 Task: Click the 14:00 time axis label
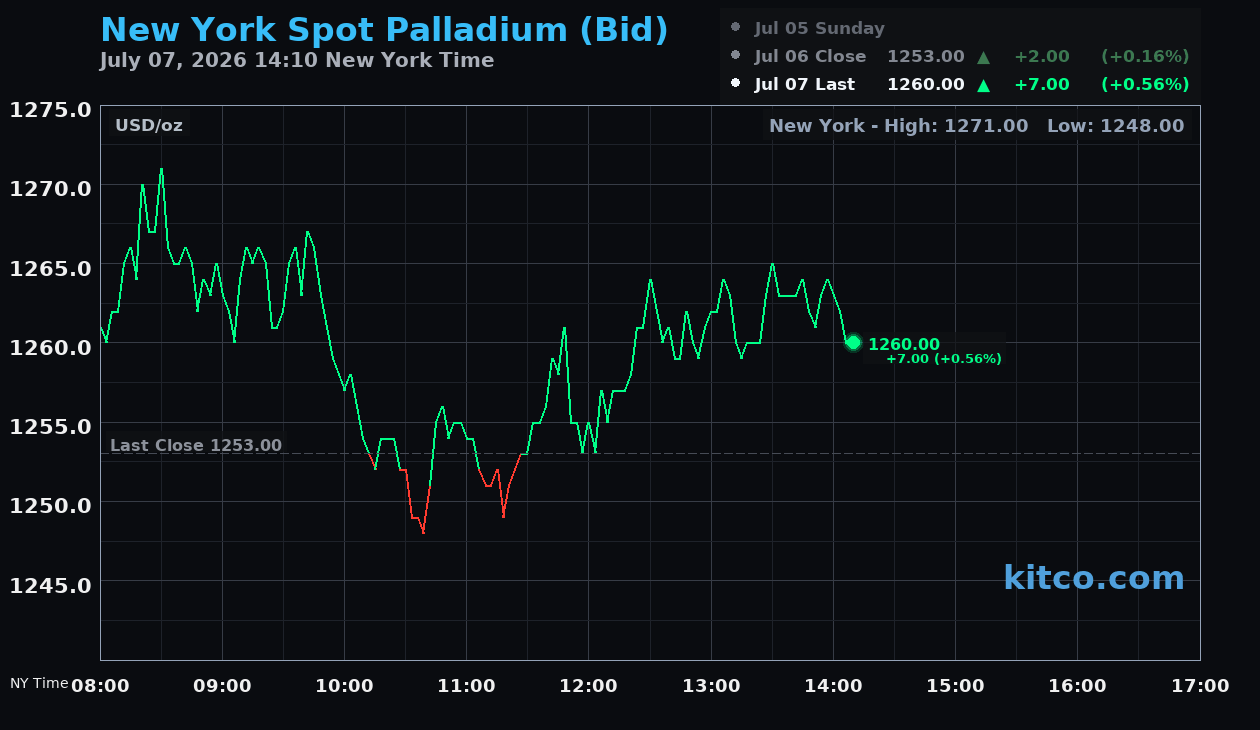(x=833, y=686)
